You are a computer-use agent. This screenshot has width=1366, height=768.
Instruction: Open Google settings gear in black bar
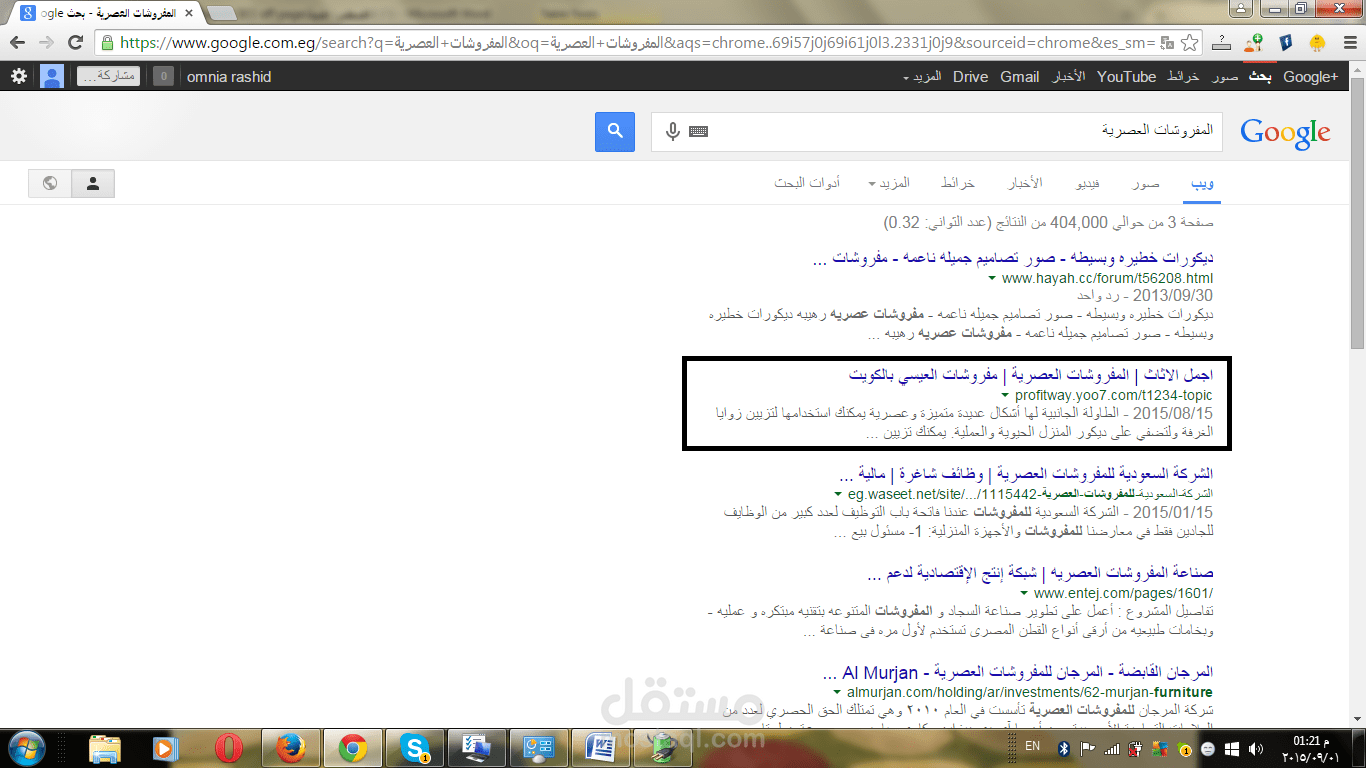click(x=19, y=76)
